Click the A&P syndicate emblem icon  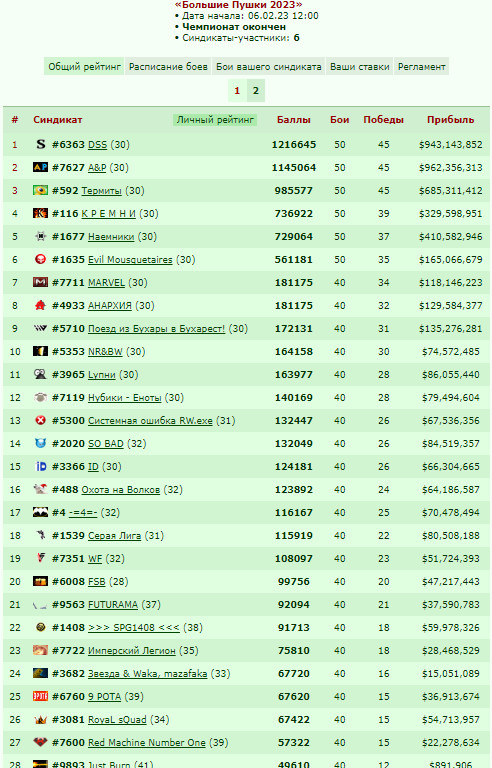[41, 168]
